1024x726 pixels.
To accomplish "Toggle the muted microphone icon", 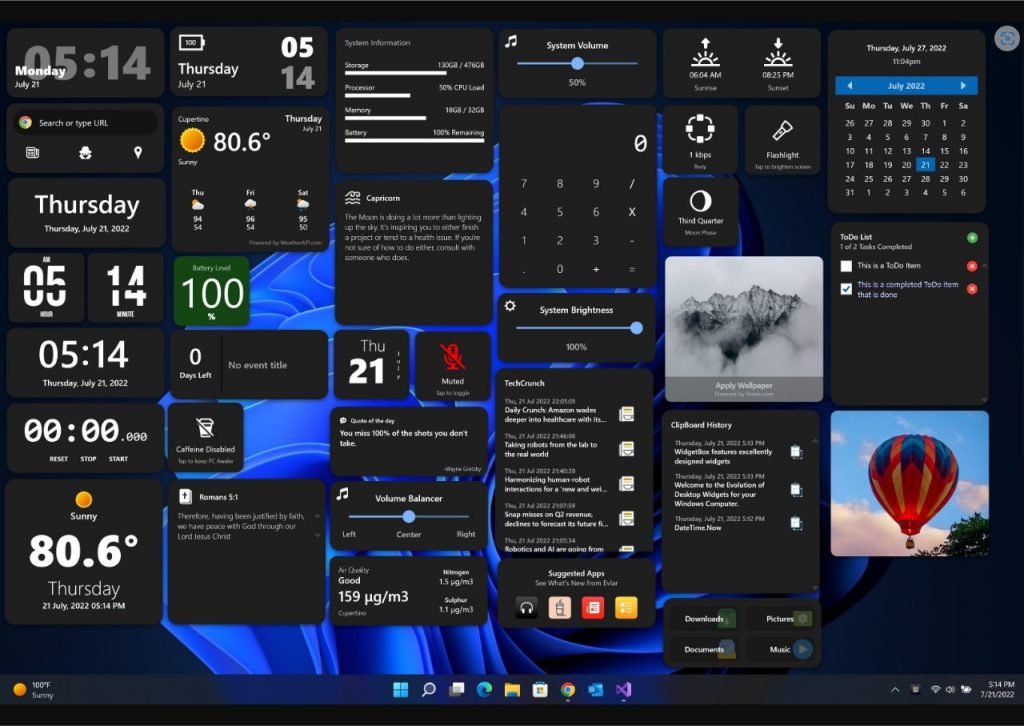I will pos(452,356).
